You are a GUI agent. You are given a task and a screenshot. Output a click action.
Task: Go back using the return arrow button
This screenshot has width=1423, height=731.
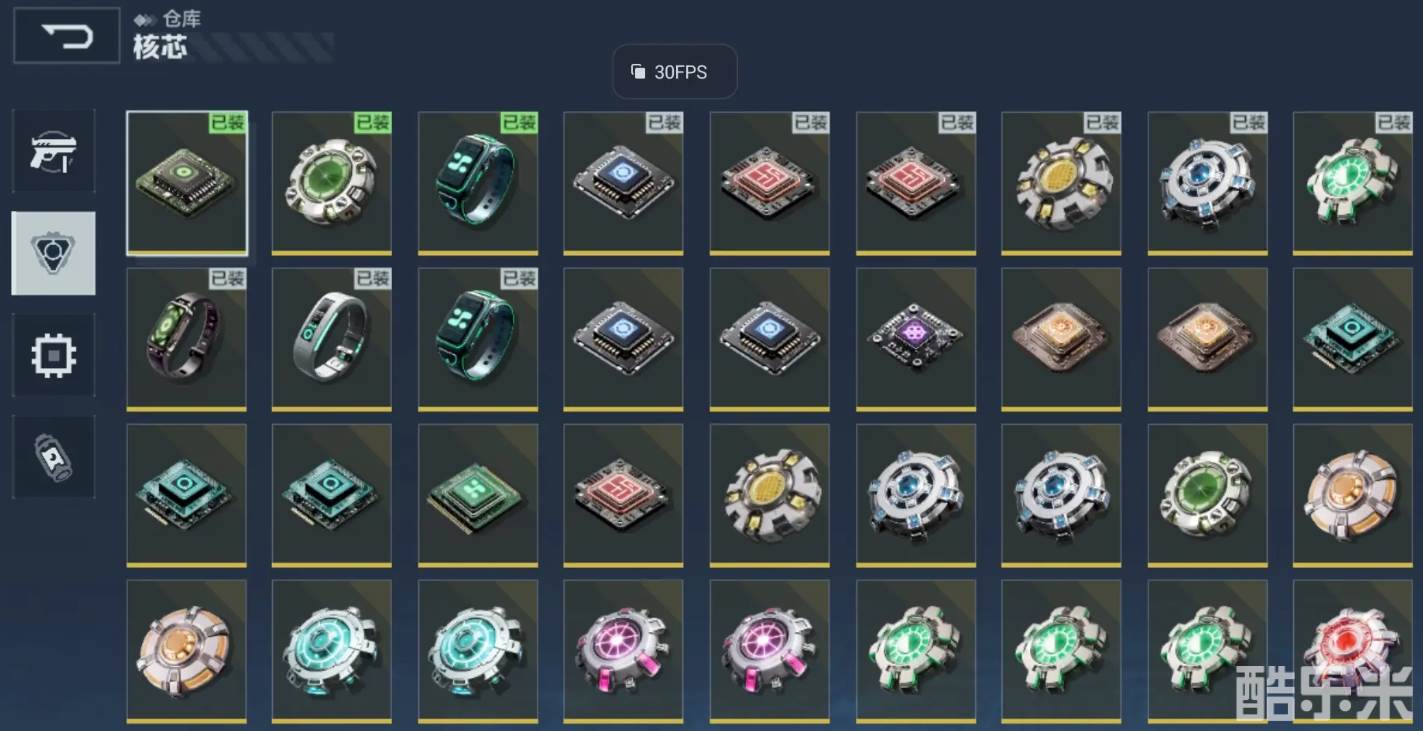(67, 36)
